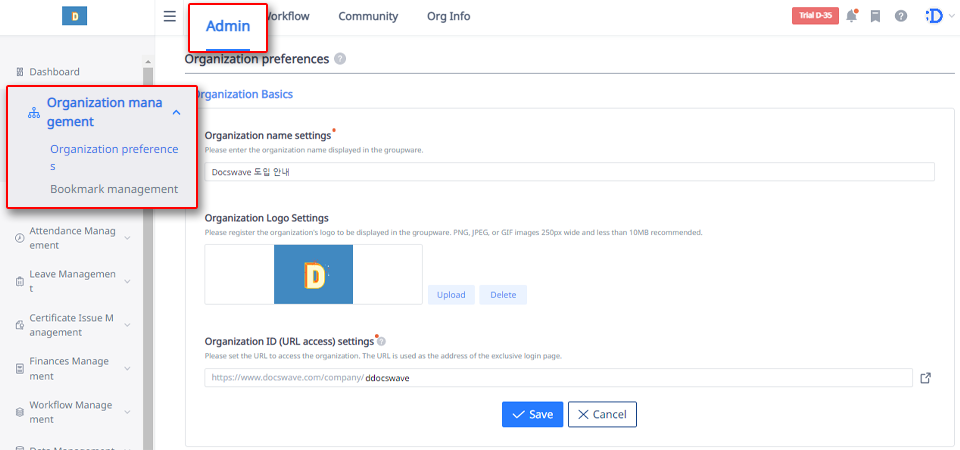Screen dimensions: 960x450
Task: Collapse the Organization management section
Action: pyautogui.click(x=176, y=113)
